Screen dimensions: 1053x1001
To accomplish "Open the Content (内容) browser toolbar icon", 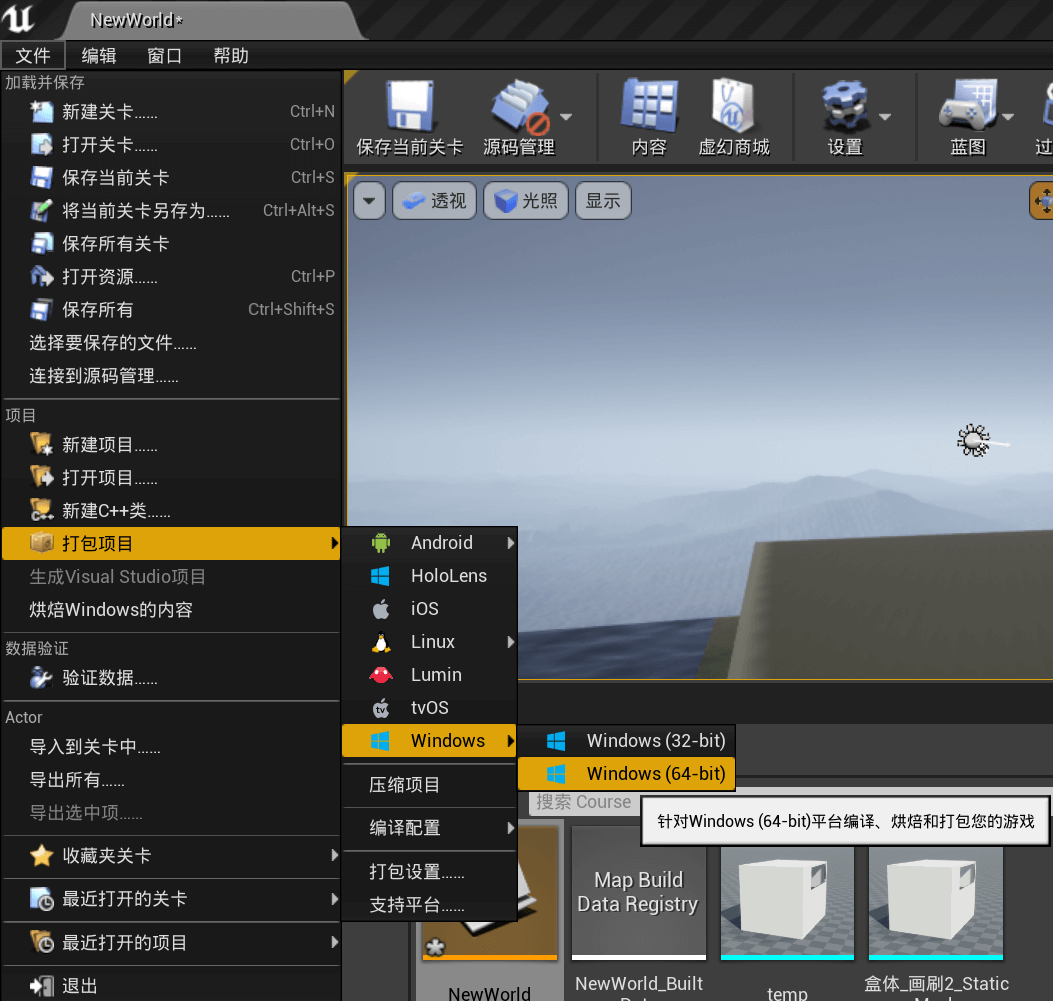I will click(649, 117).
